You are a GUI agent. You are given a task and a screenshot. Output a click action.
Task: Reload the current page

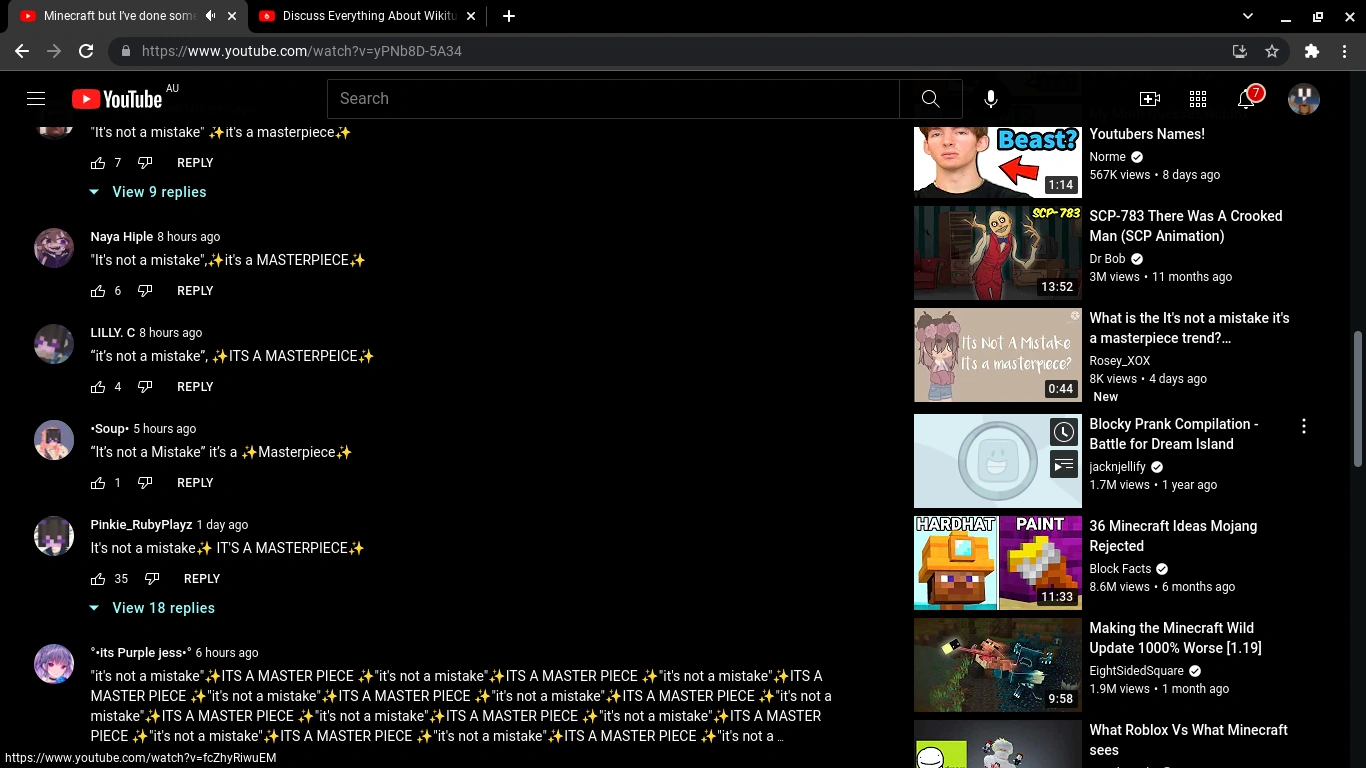point(86,51)
